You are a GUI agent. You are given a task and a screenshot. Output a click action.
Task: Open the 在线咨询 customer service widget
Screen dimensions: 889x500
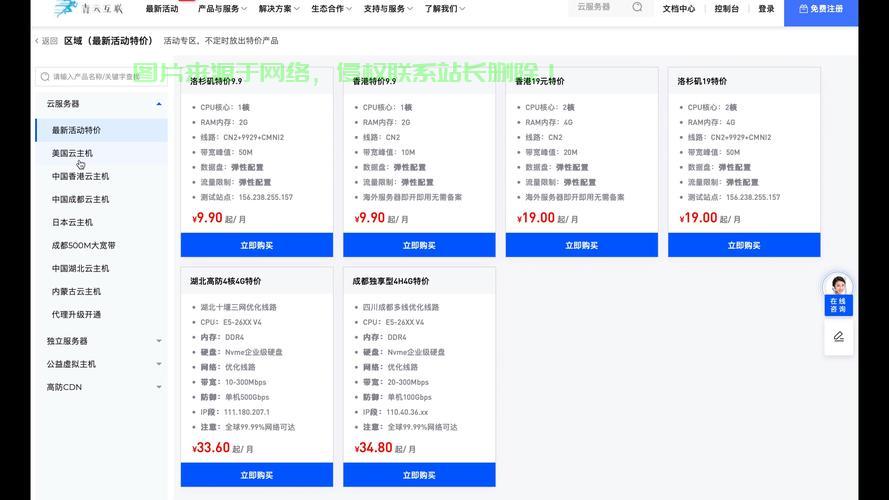(837, 295)
